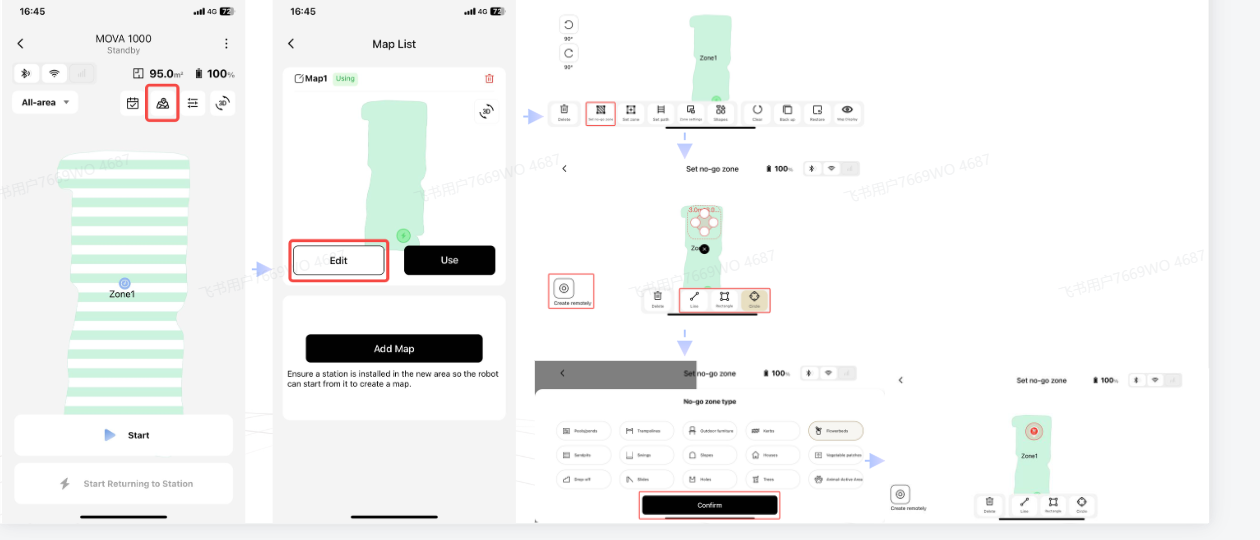Tap the green Using tag

click(345, 79)
